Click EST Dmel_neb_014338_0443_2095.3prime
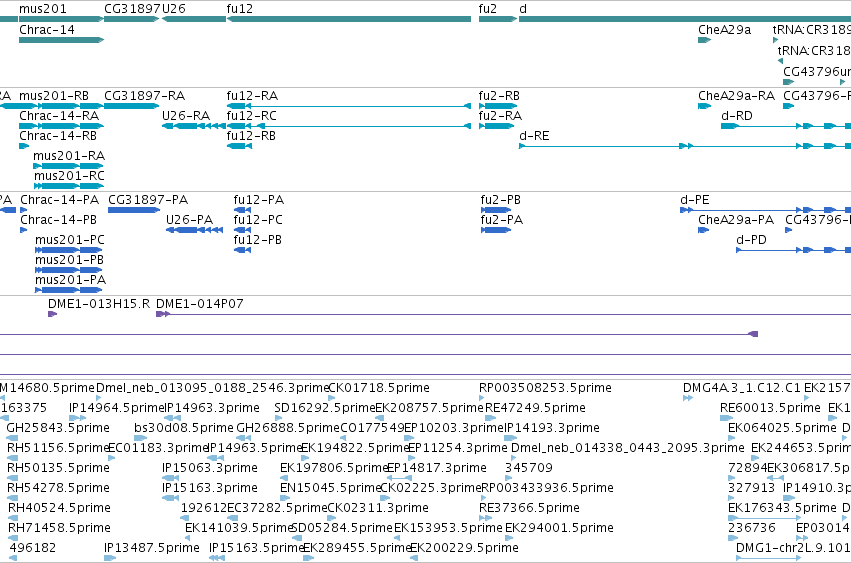Image resolution: width=851 pixels, height=563 pixels. [x=628, y=449]
